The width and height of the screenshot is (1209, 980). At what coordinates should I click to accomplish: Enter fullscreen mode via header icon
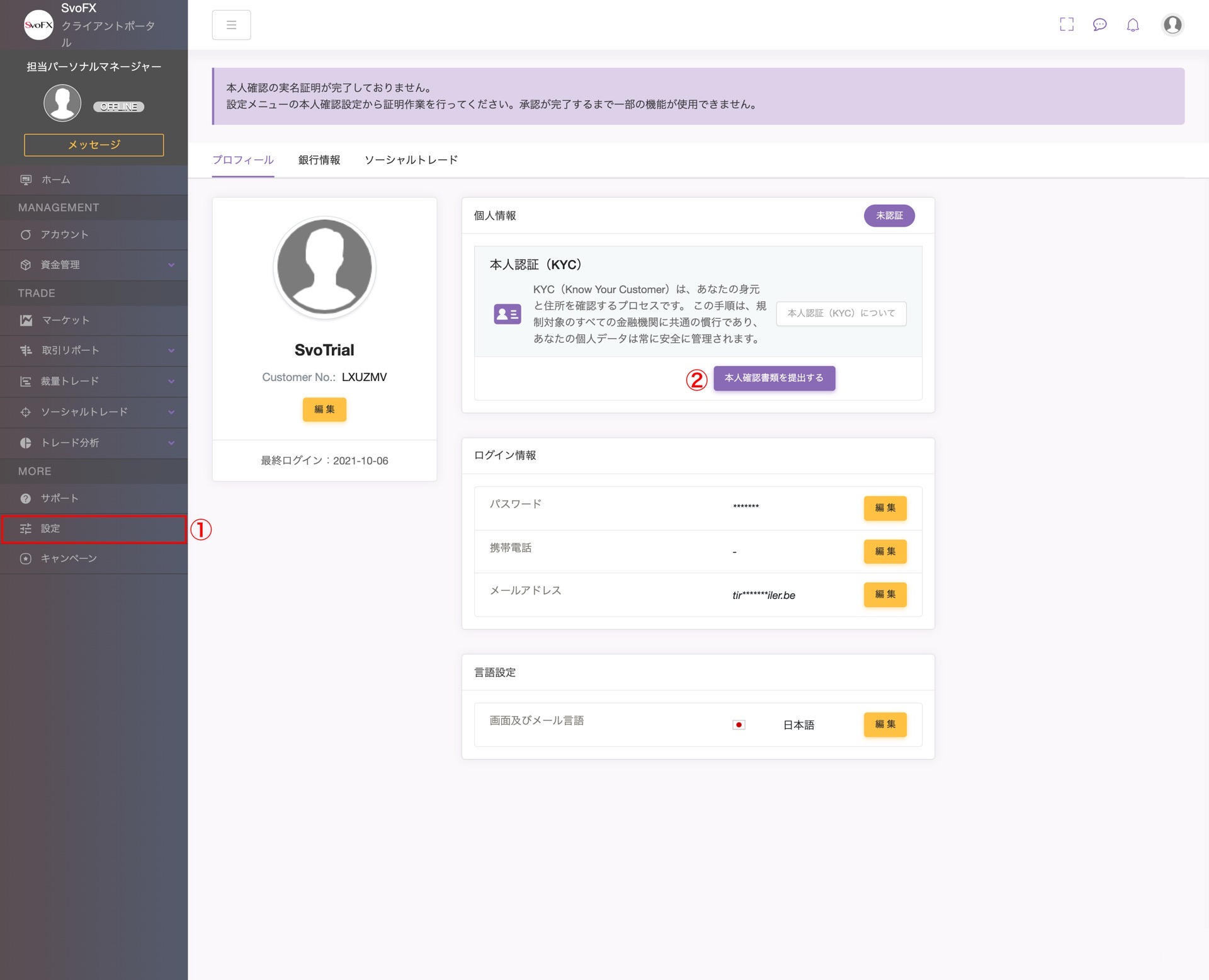1067,25
